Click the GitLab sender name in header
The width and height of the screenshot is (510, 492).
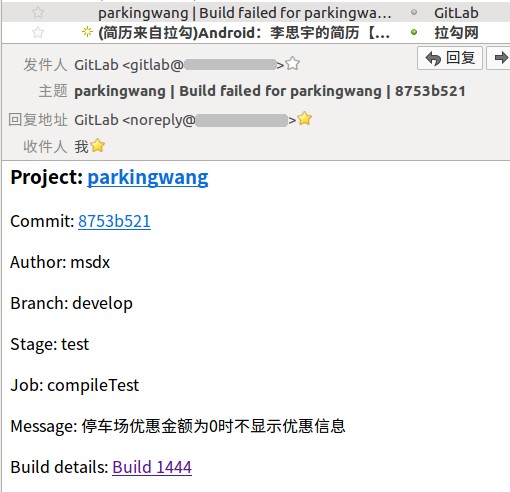(96, 65)
